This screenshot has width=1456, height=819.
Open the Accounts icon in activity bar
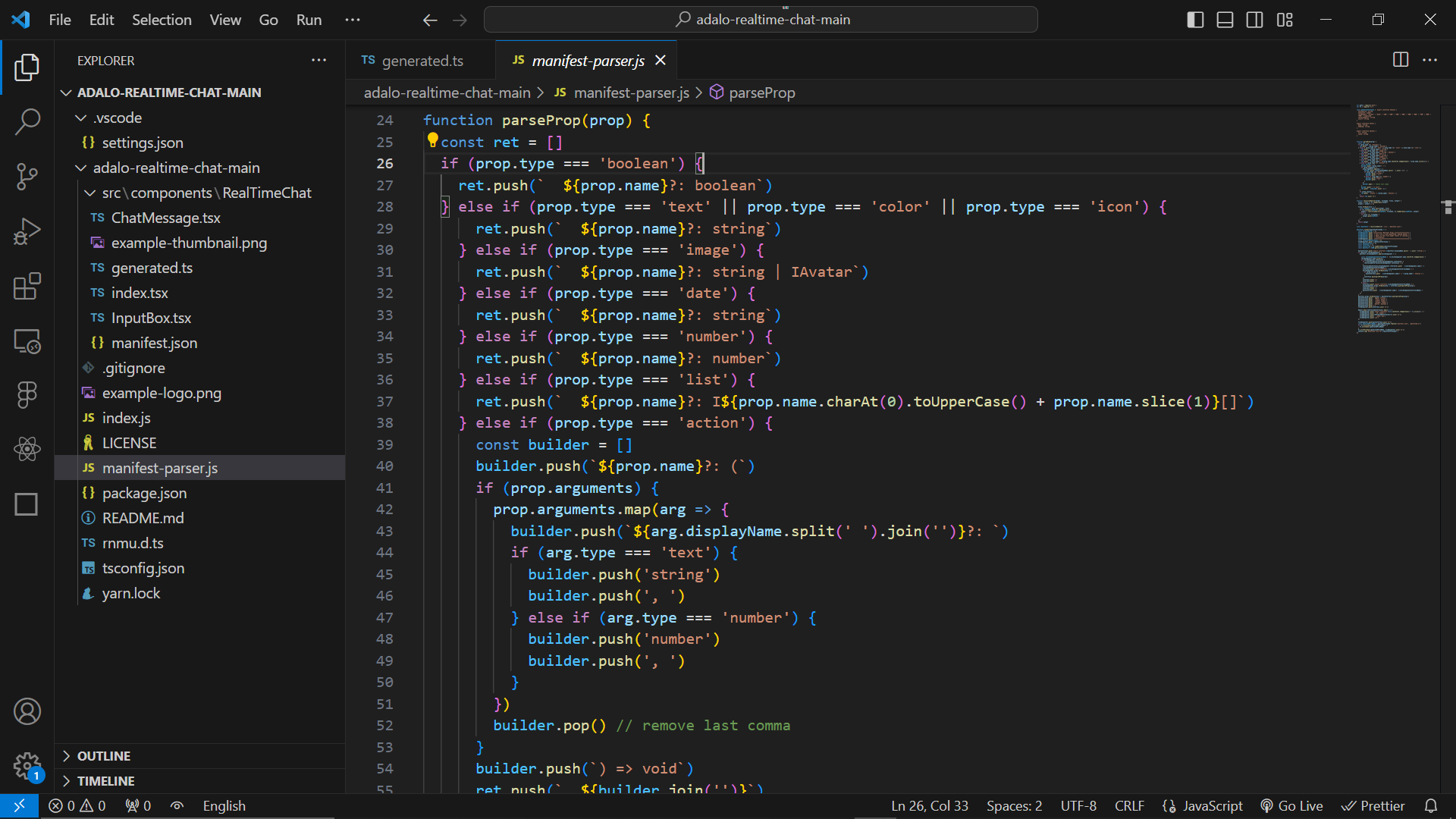point(27,711)
